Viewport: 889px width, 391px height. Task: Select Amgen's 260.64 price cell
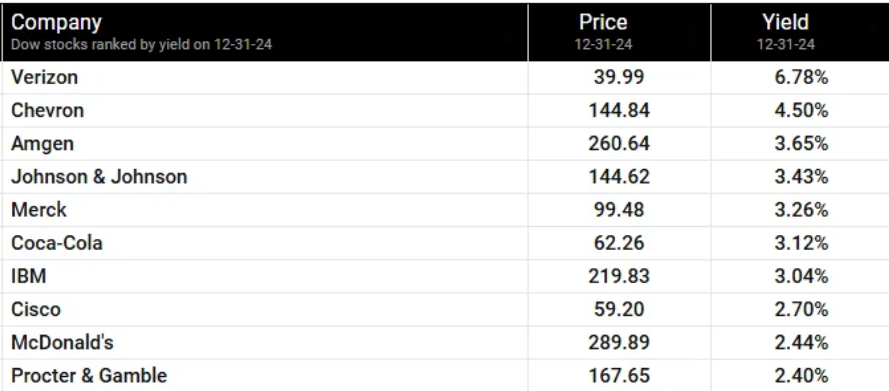click(619, 143)
